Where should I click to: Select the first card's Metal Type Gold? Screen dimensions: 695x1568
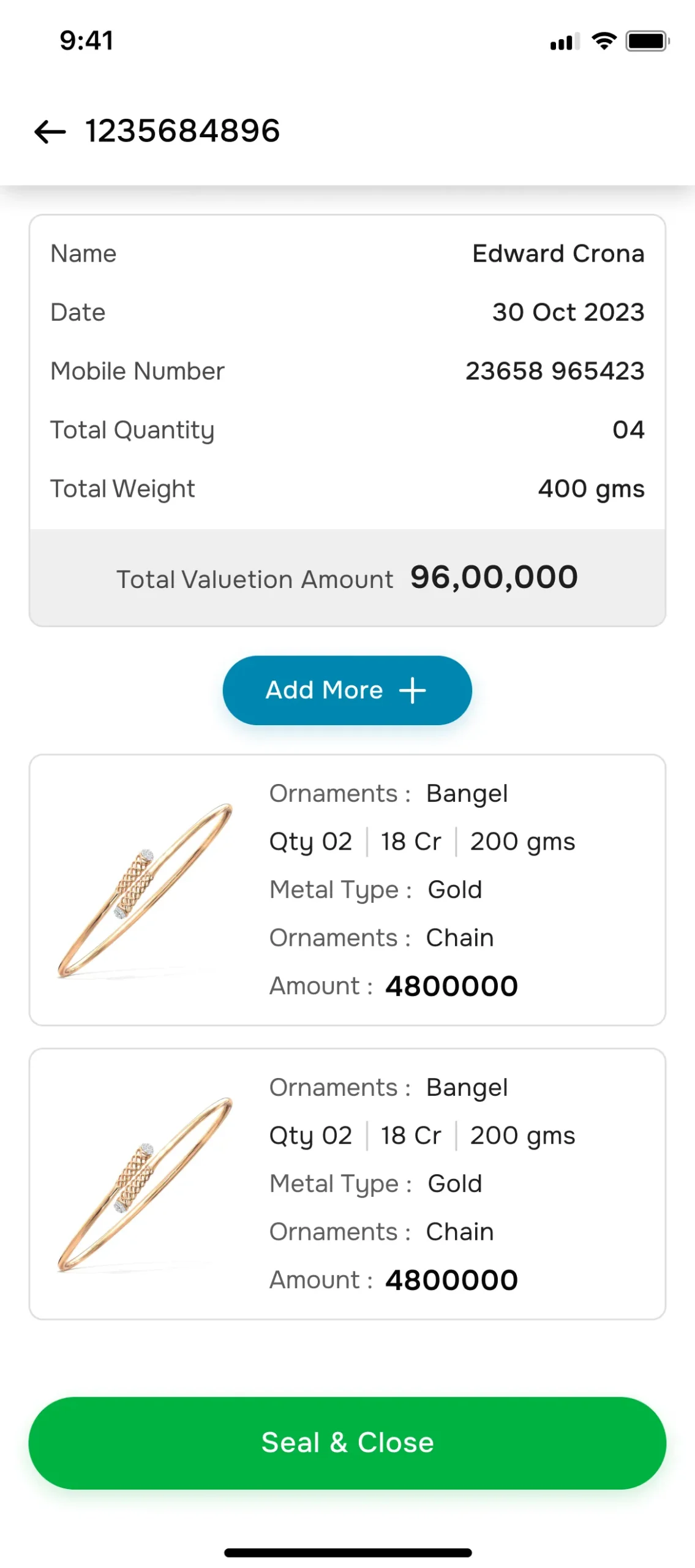pos(454,890)
